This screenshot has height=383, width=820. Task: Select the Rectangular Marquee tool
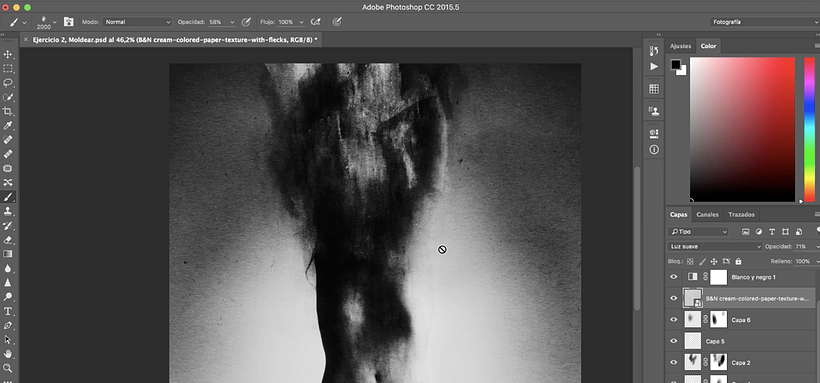(x=8, y=69)
